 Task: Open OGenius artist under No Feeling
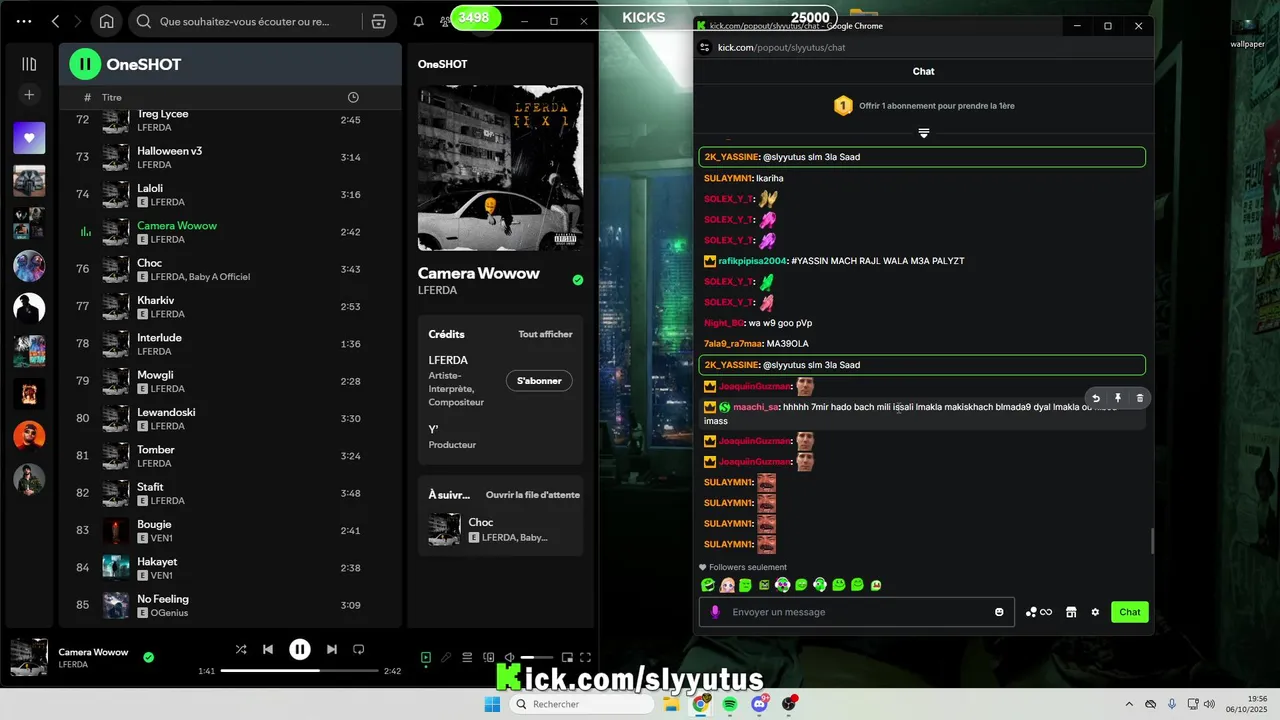click(169, 613)
